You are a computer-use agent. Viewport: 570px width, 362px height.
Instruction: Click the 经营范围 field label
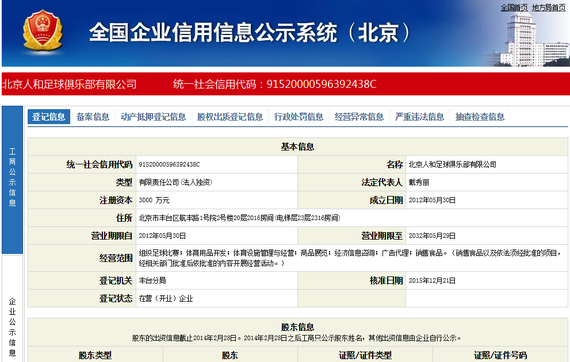[x=116, y=258]
